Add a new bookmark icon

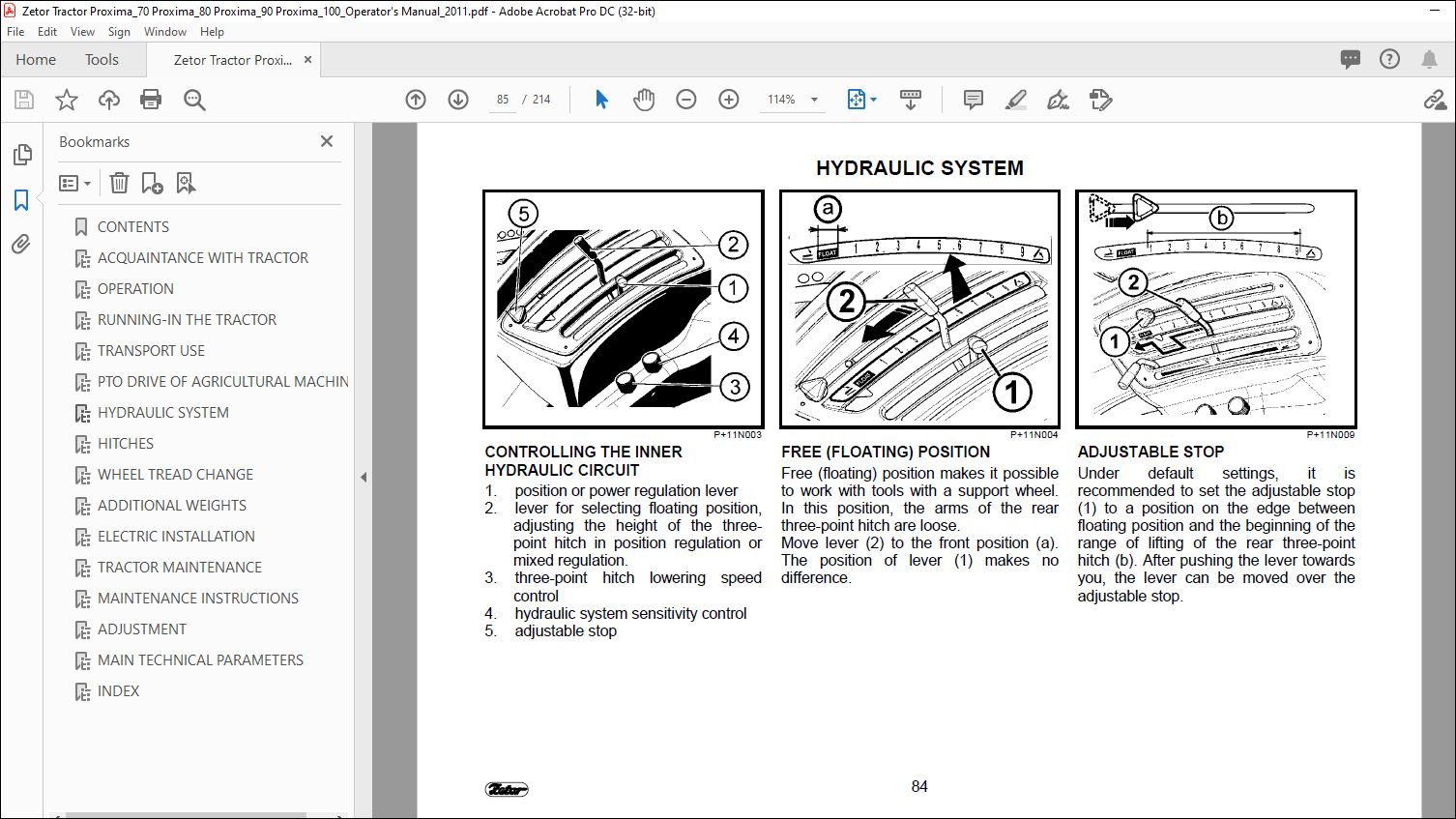click(152, 183)
